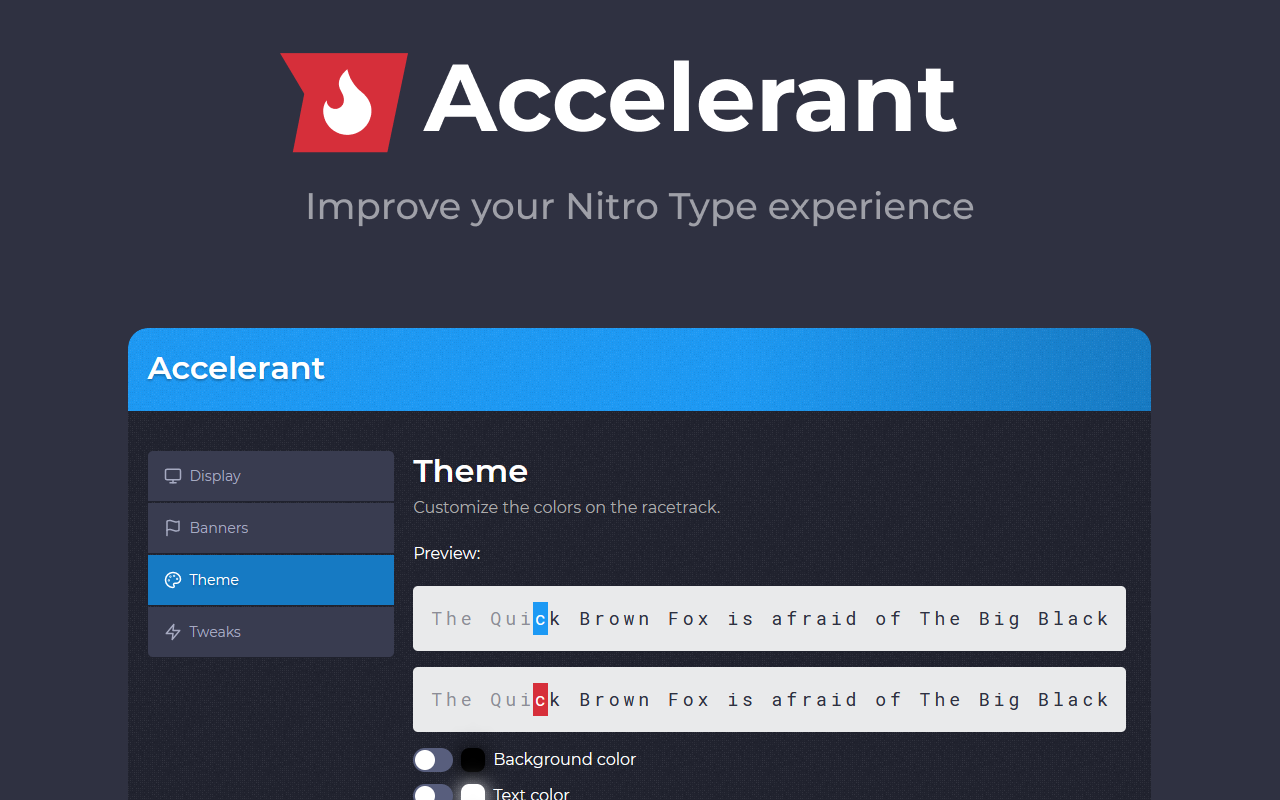The width and height of the screenshot is (1280, 800).
Task: Click the red flame logo icon
Action: (344, 102)
